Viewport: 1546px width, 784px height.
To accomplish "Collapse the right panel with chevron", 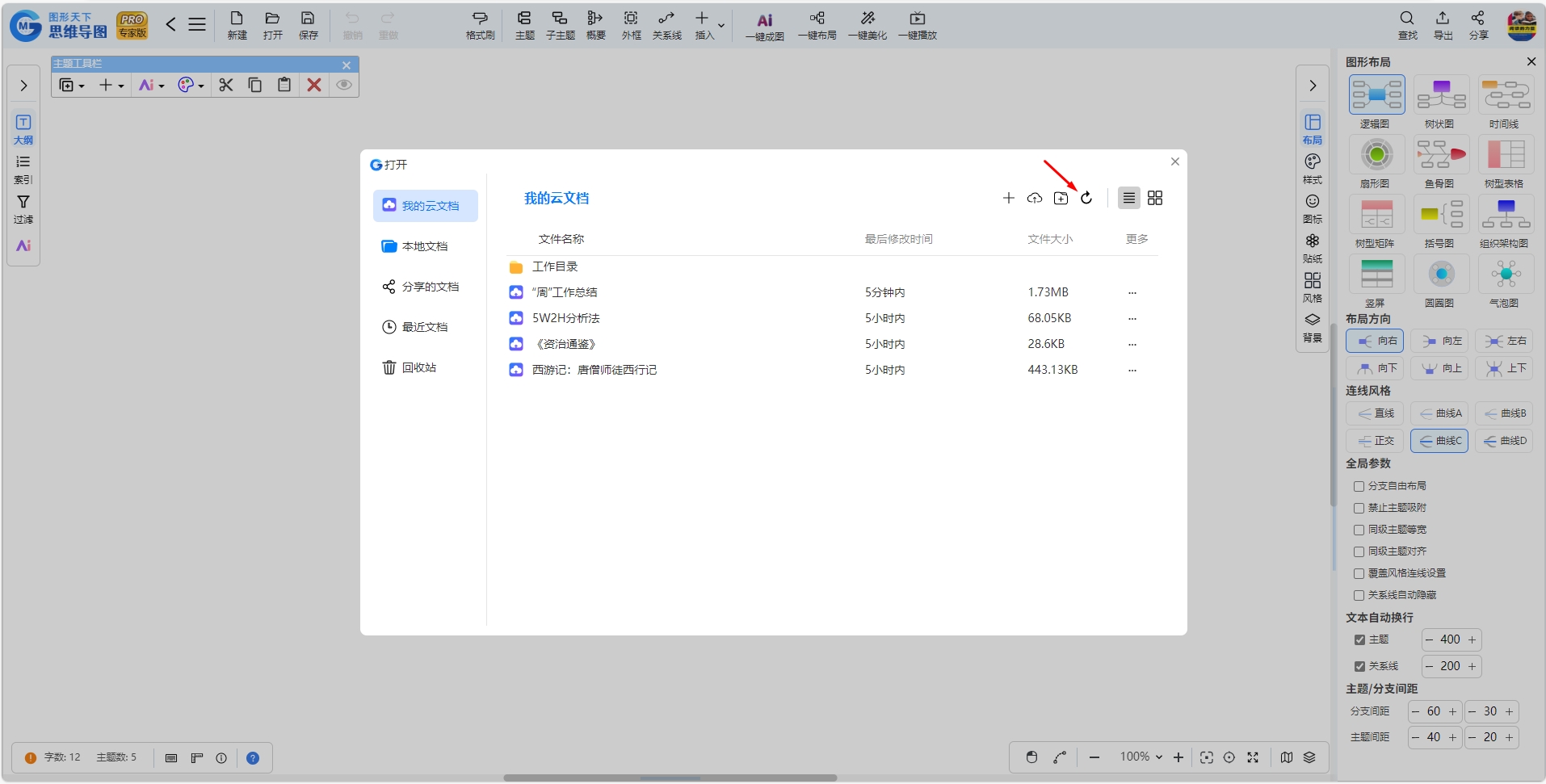I will 1313,86.
